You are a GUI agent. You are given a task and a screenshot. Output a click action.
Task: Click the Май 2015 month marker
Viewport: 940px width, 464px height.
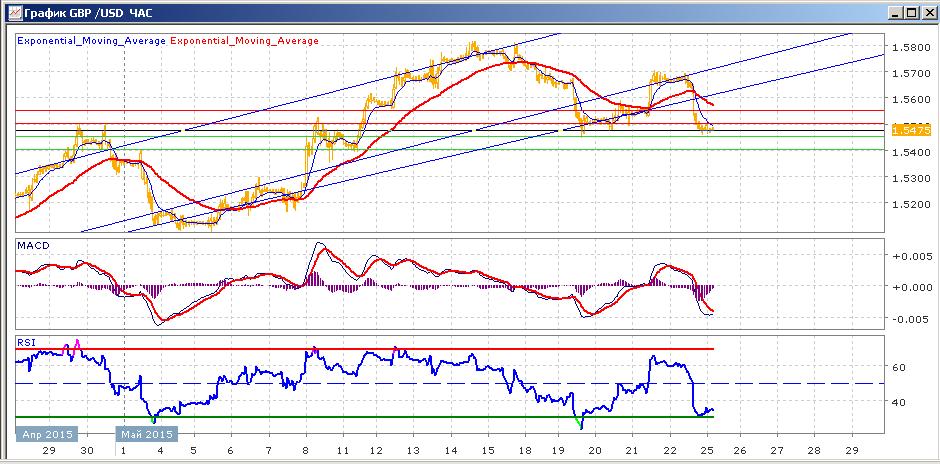[x=147, y=434]
